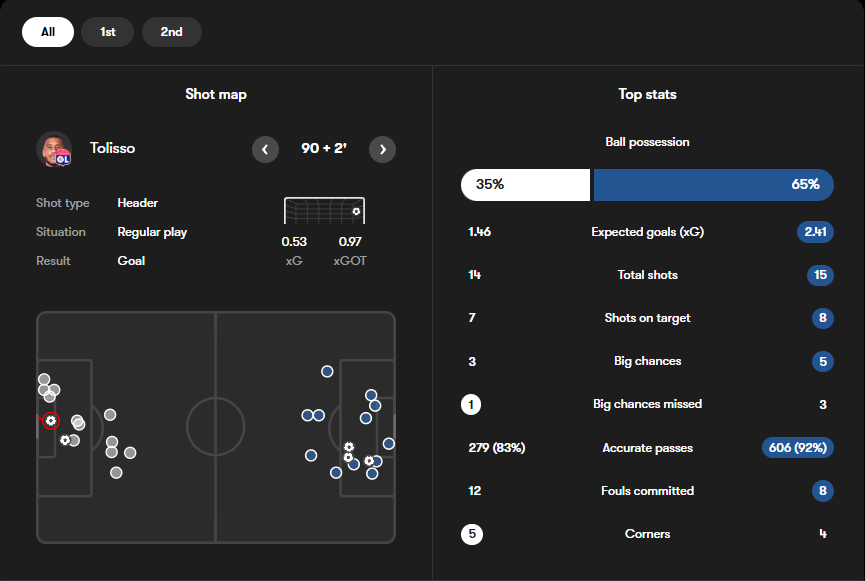Go to the next shot with right chevron
The image size is (865, 581).
point(382,150)
